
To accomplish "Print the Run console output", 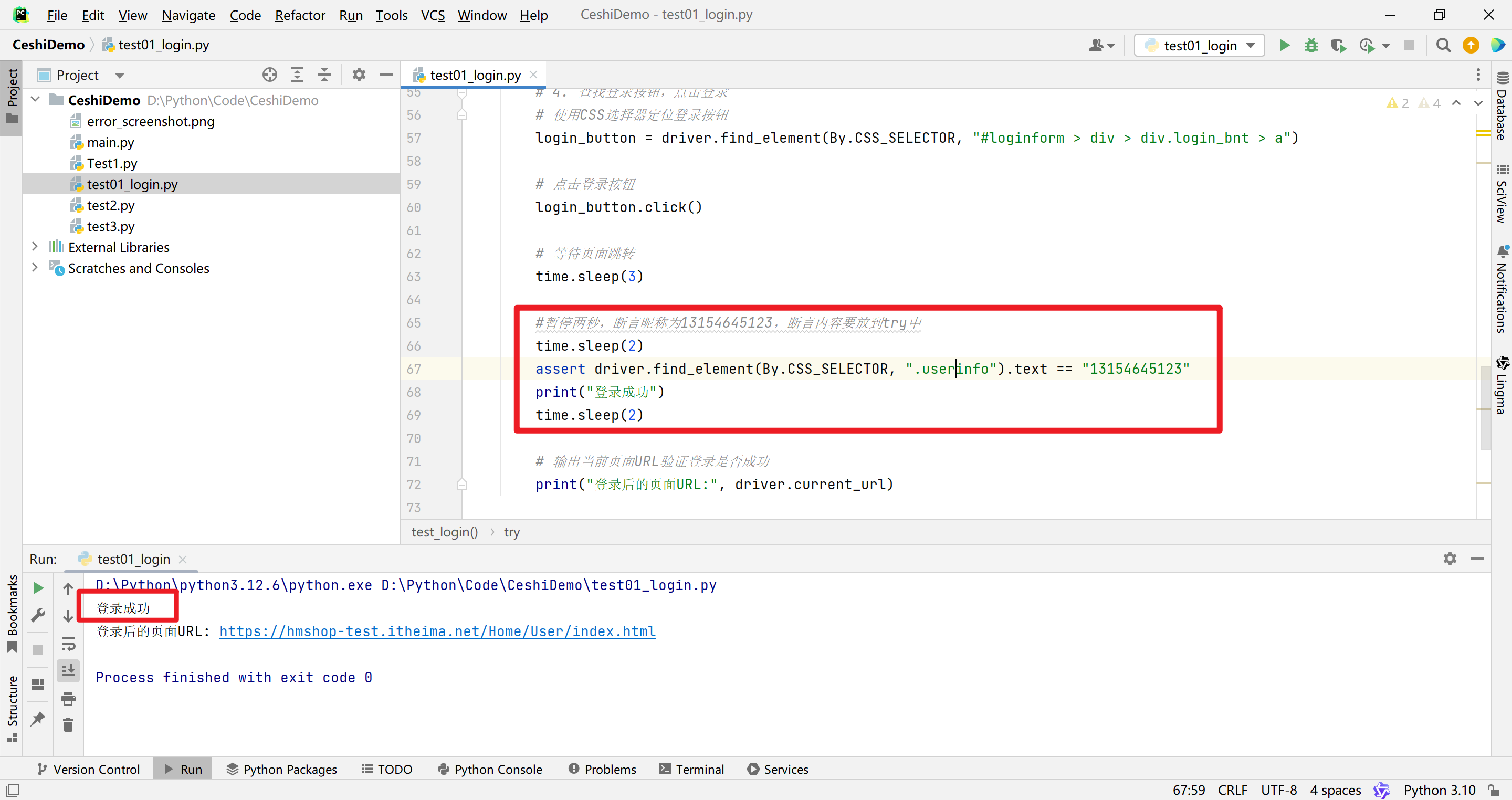I will (x=68, y=699).
